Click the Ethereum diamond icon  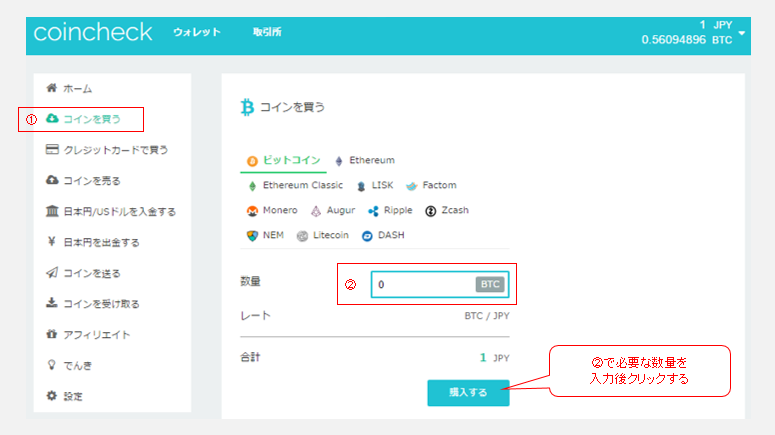click(339, 161)
